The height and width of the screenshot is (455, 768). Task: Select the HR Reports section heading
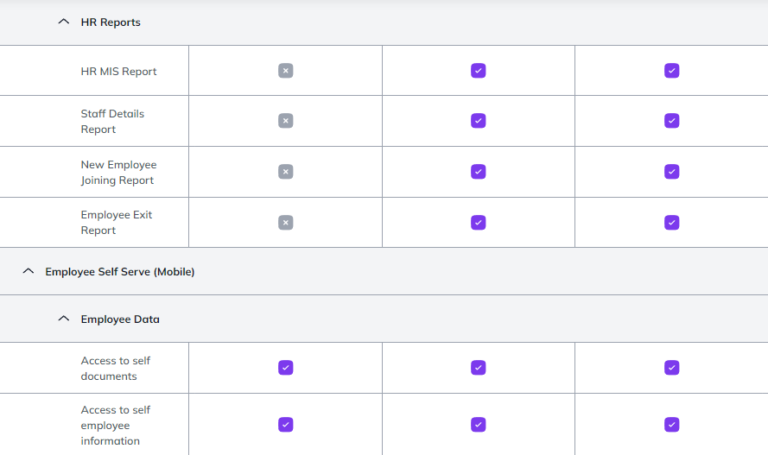pos(110,22)
